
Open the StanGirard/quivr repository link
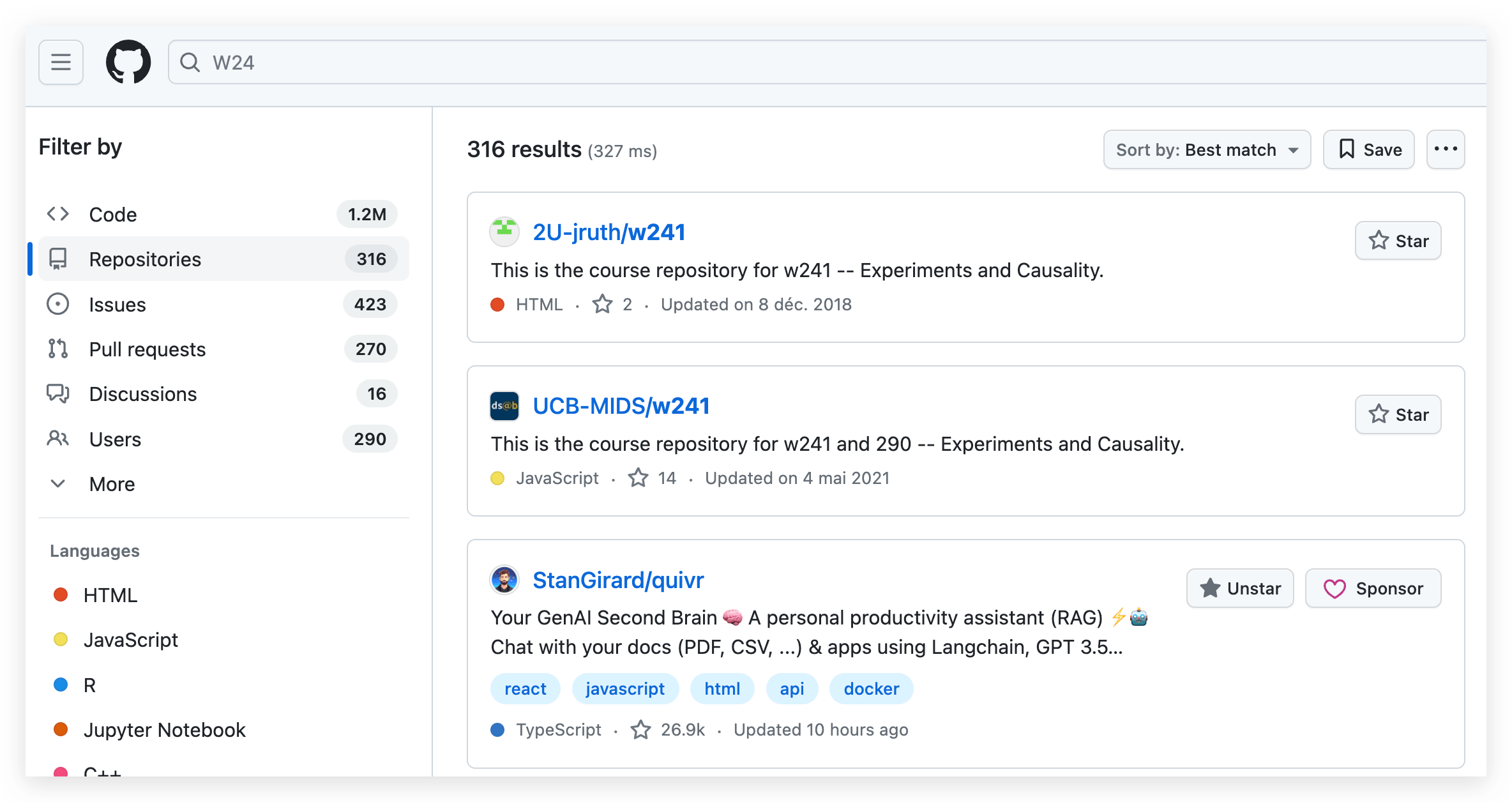click(617, 580)
